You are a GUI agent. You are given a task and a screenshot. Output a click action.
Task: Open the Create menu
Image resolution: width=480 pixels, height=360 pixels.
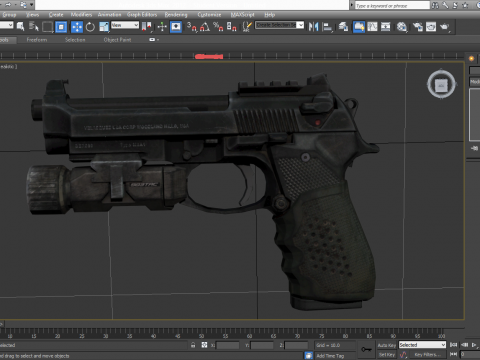click(x=56, y=15)
